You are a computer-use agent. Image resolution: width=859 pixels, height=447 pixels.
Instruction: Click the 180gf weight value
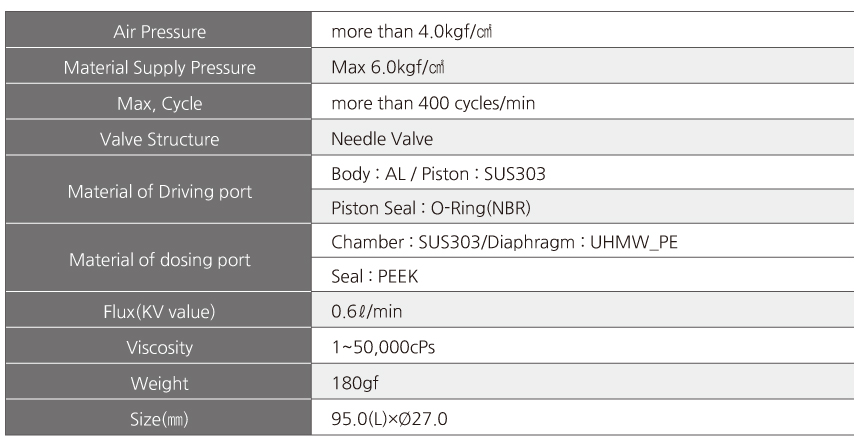[x=354, y=382]
